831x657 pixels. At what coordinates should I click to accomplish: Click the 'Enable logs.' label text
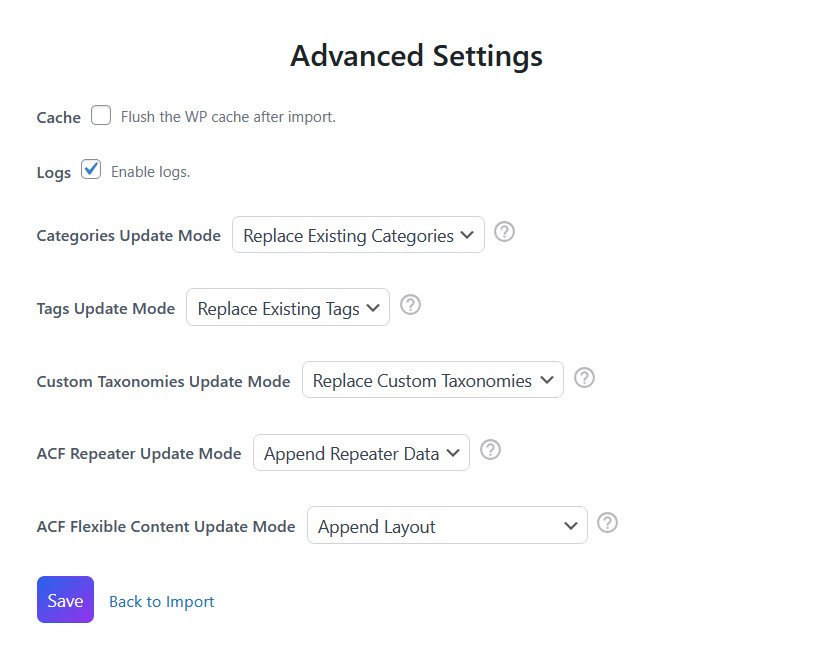click(x=150, y=172)
